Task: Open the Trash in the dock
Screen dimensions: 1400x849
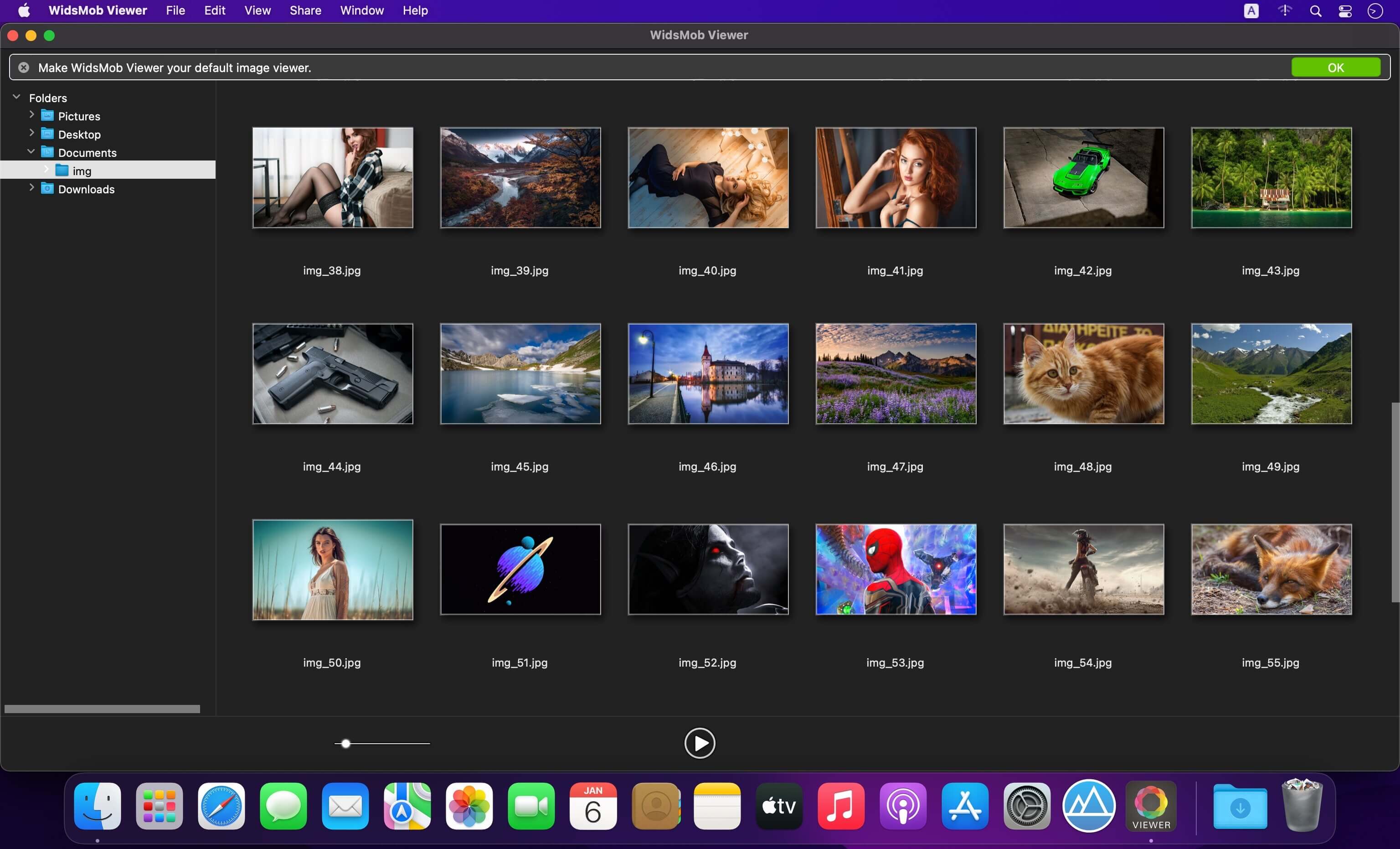Action: [1302, 806]
